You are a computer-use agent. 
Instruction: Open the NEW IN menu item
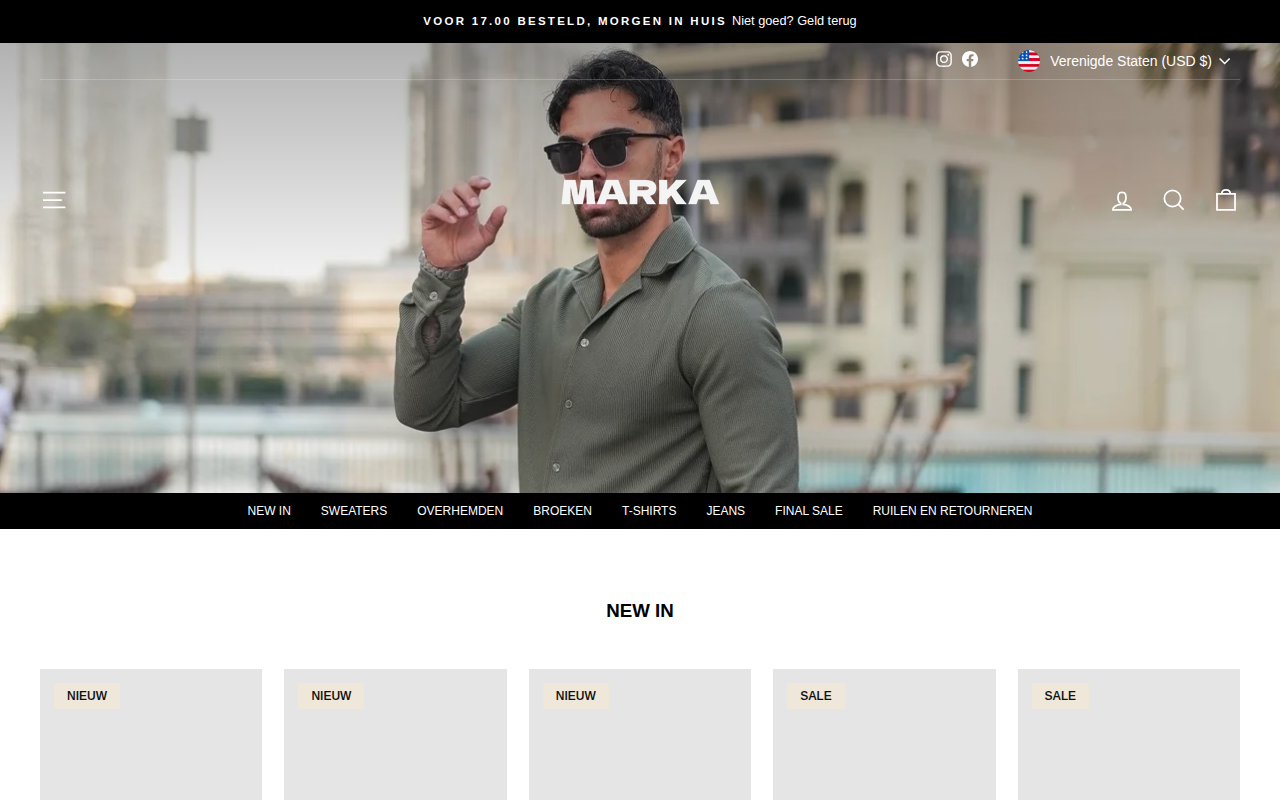269,511
